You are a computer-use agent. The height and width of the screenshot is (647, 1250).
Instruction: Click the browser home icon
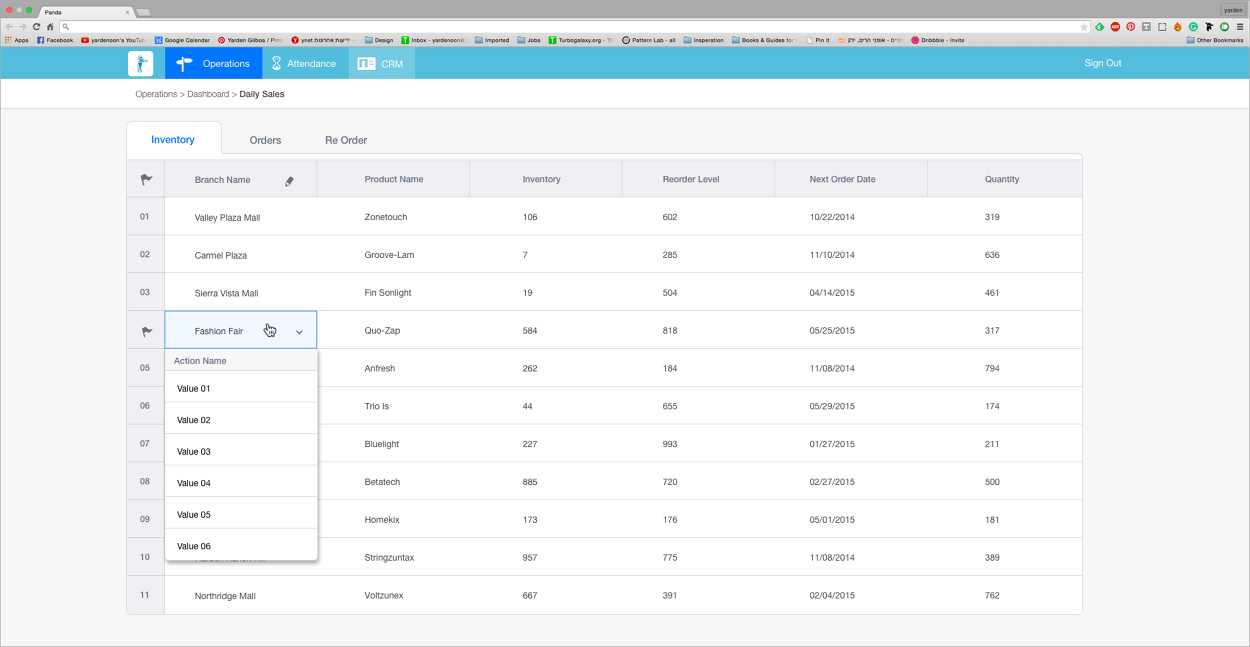click(x=48, y=27)
